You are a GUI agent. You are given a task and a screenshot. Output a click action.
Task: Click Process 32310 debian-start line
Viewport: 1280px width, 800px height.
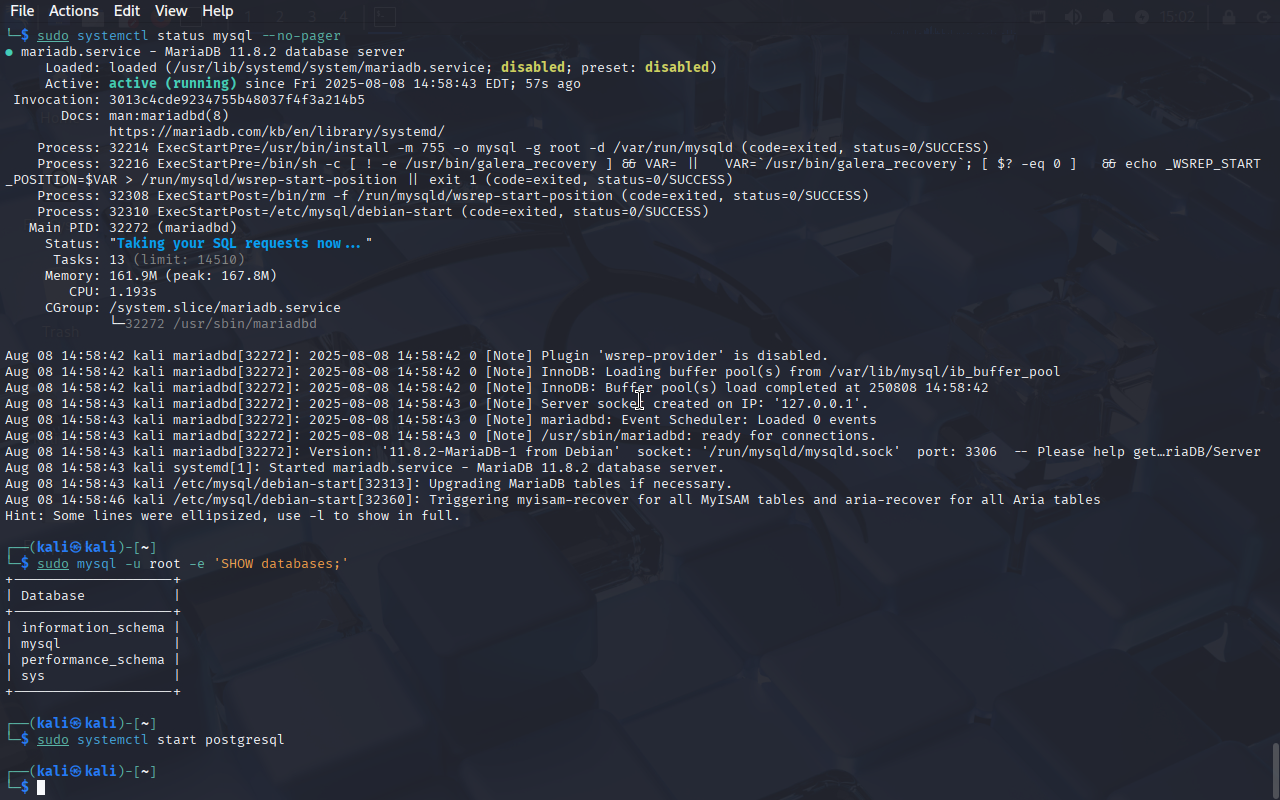click(373, 212)
